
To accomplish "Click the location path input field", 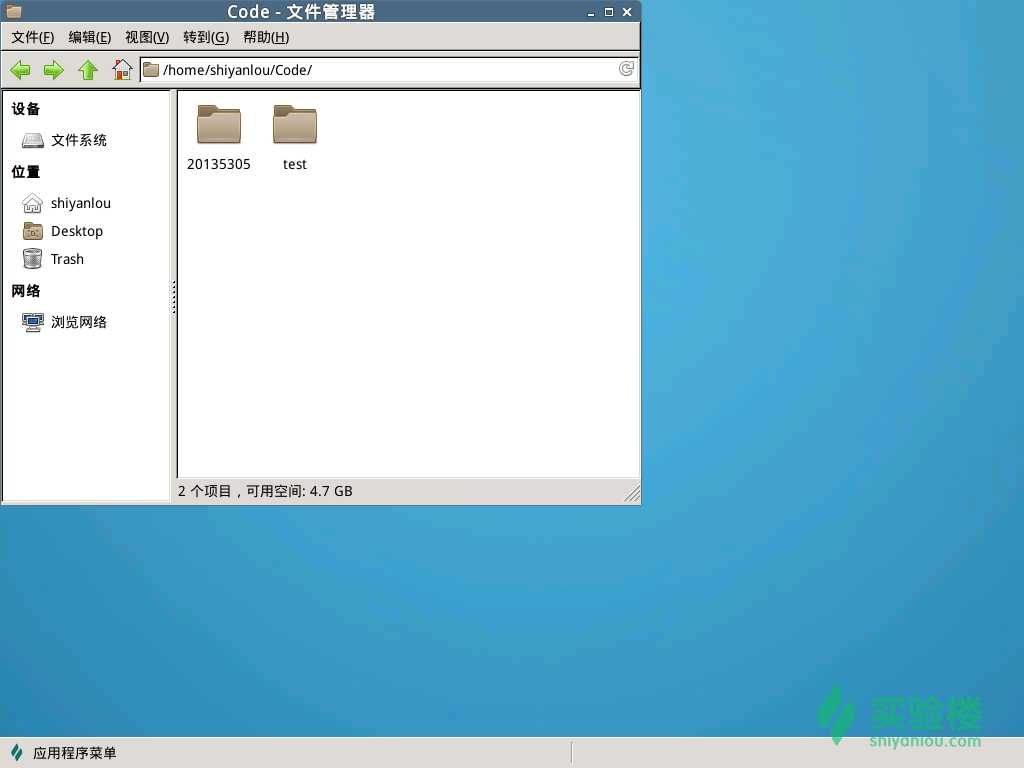I will coord(389,69).
